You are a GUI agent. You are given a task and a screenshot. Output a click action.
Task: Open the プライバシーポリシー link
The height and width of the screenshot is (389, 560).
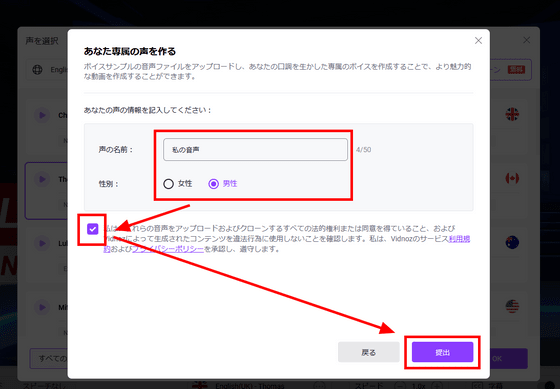coord(168,249)
